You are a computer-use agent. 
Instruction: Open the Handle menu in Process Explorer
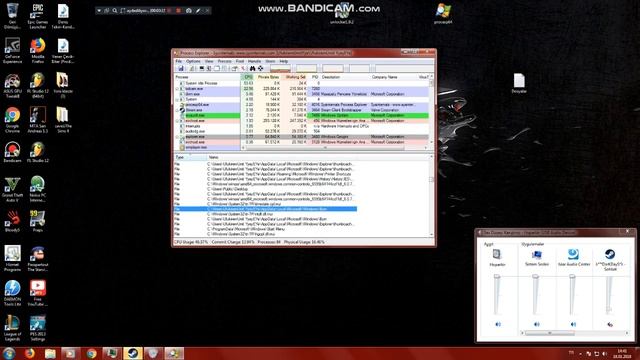pos(254,61)
